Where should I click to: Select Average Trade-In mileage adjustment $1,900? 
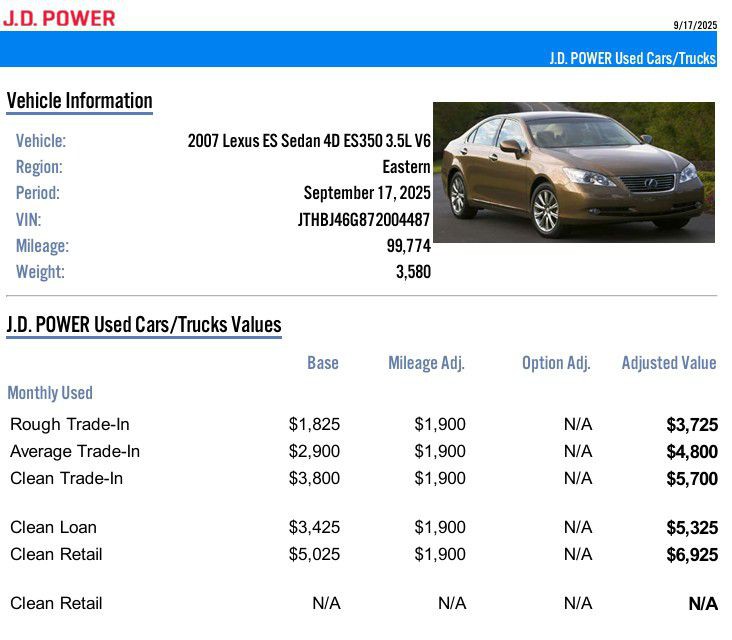coord(440,451)
